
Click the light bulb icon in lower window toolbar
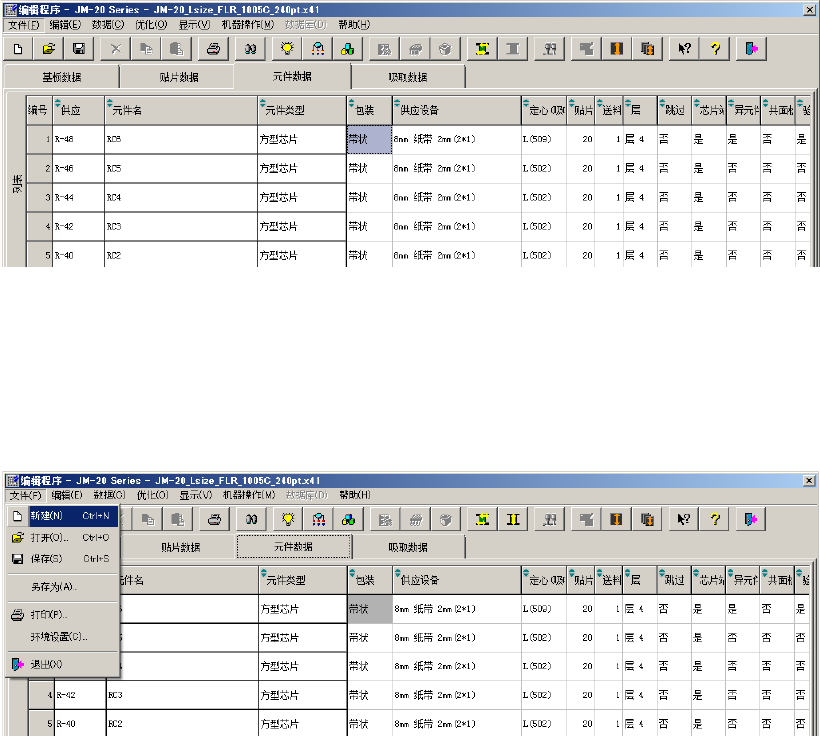pyautogui.click(x=288, y=519)
